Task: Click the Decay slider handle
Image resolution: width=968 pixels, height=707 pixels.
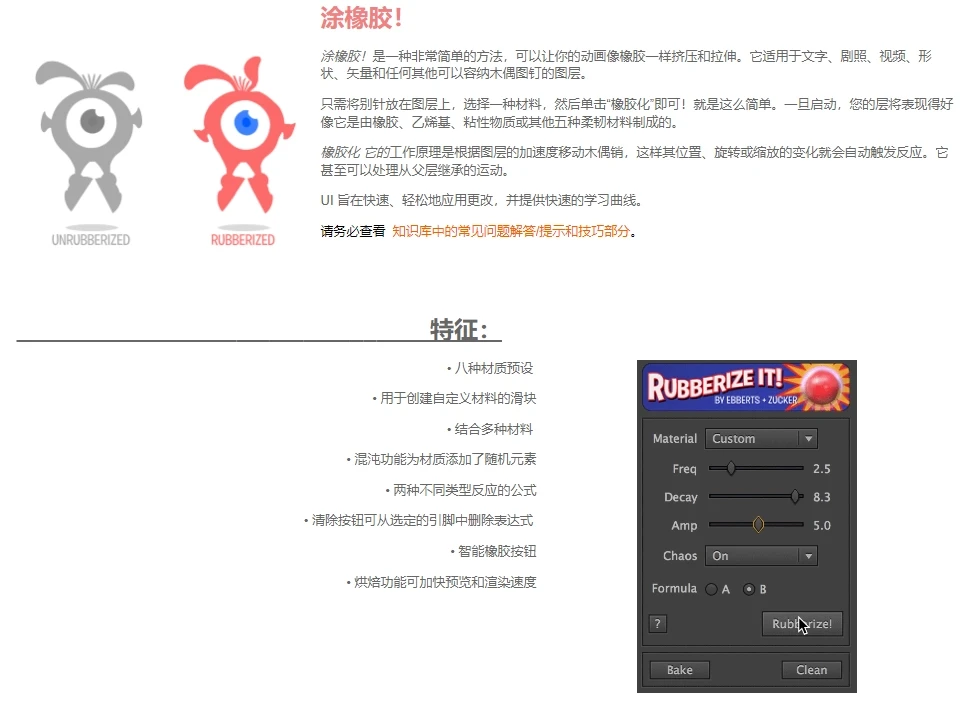Action: 795,496
